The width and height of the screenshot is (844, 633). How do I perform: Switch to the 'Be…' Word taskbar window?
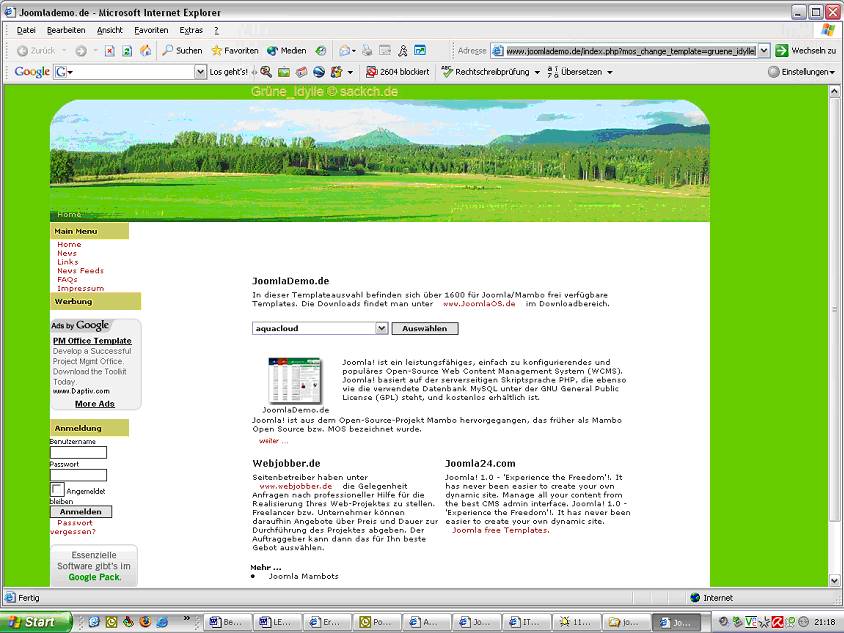pos(230,622)
